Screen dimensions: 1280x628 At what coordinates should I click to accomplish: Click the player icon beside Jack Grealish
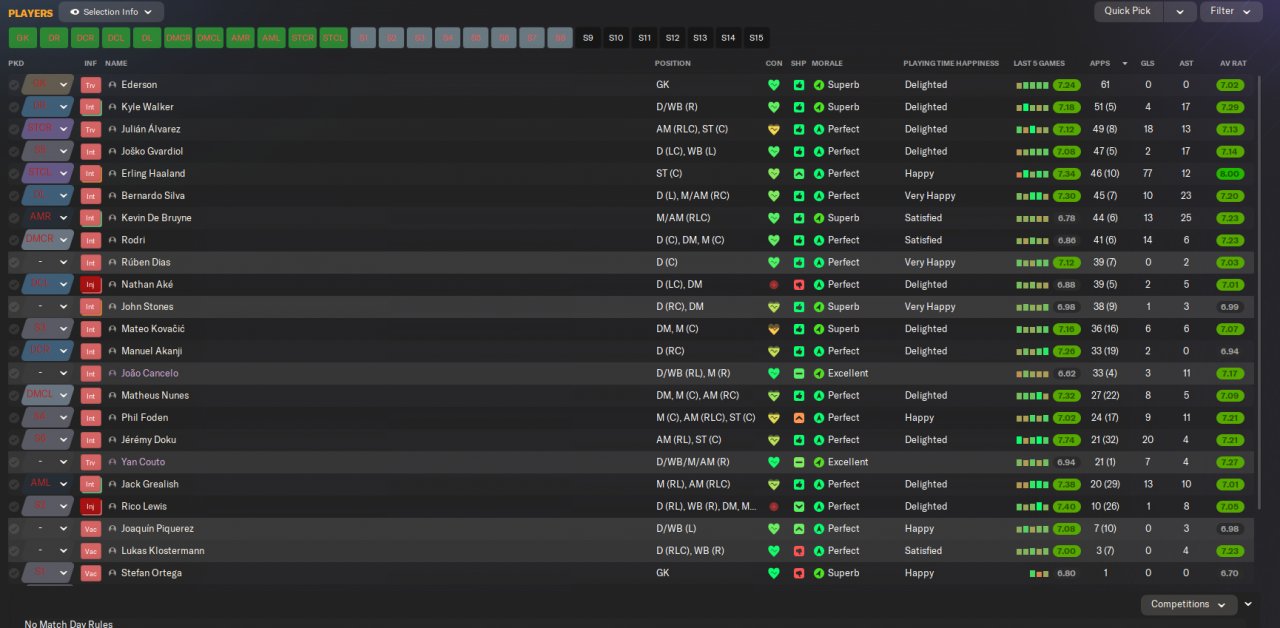coord(112,484)
